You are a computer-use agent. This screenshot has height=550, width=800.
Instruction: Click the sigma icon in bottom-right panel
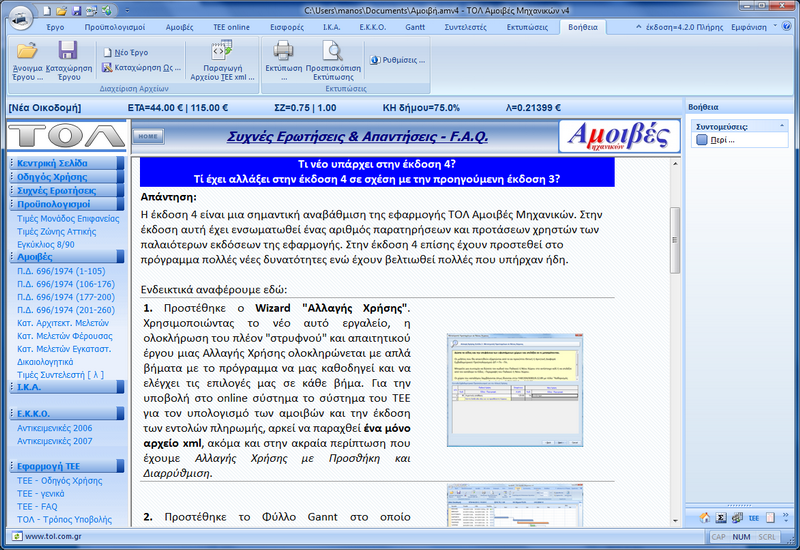tap(719, 518)
